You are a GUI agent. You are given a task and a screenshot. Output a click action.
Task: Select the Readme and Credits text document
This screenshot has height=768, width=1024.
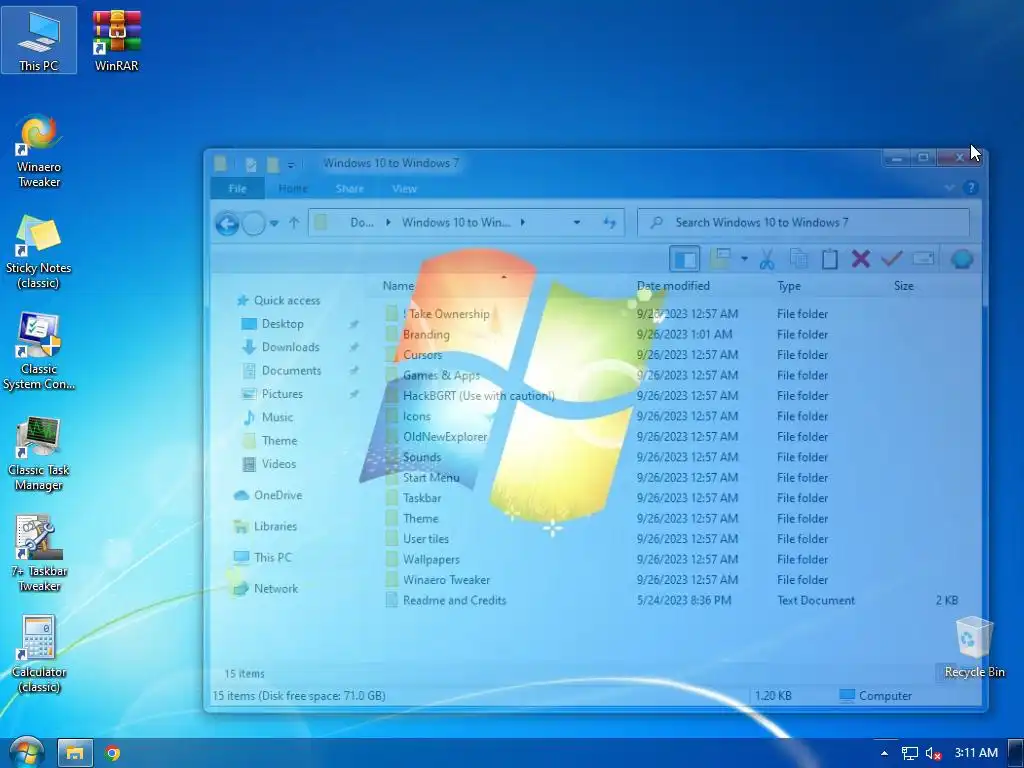click(x=673, y=600)
